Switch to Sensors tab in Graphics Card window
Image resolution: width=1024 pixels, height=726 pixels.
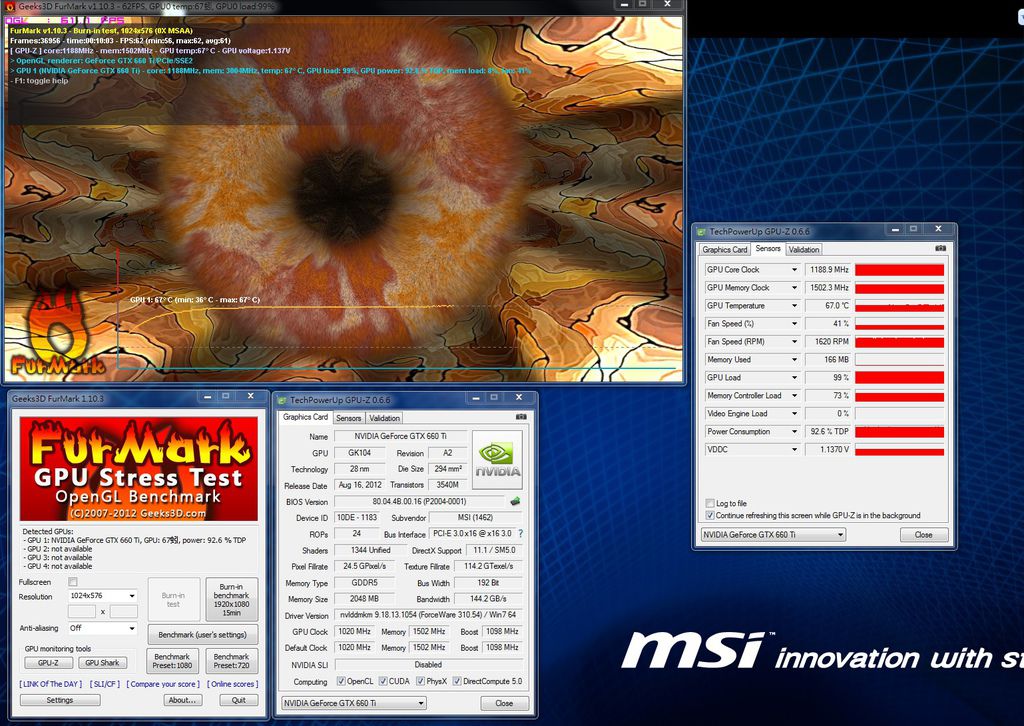pos(348,418)
